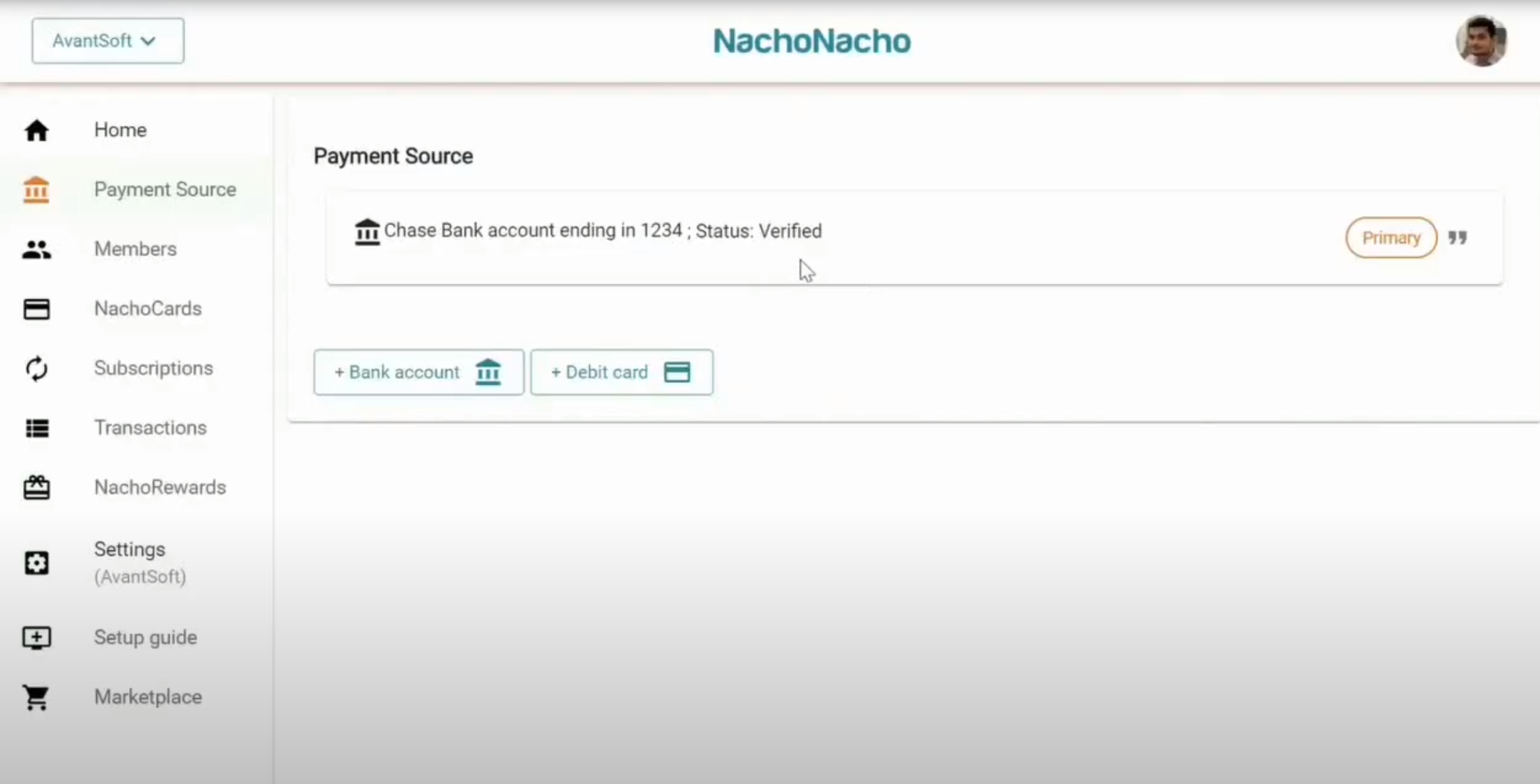Add a new debit card

click(622, 372)
